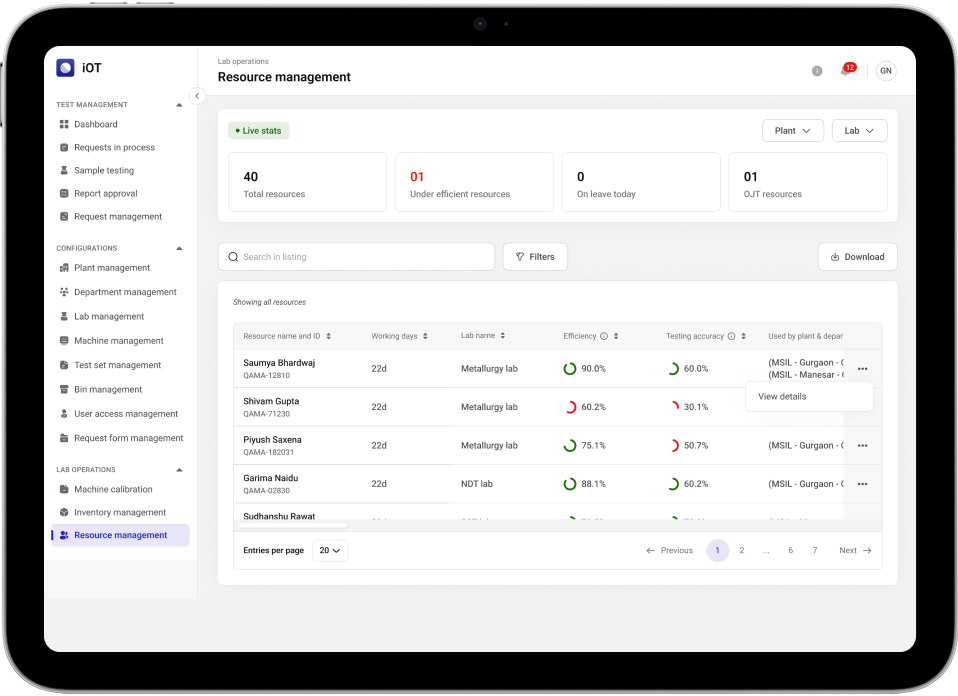Sort by Lab name column
This screenshot has height=696, width=958.
click(x=503, y=336)
